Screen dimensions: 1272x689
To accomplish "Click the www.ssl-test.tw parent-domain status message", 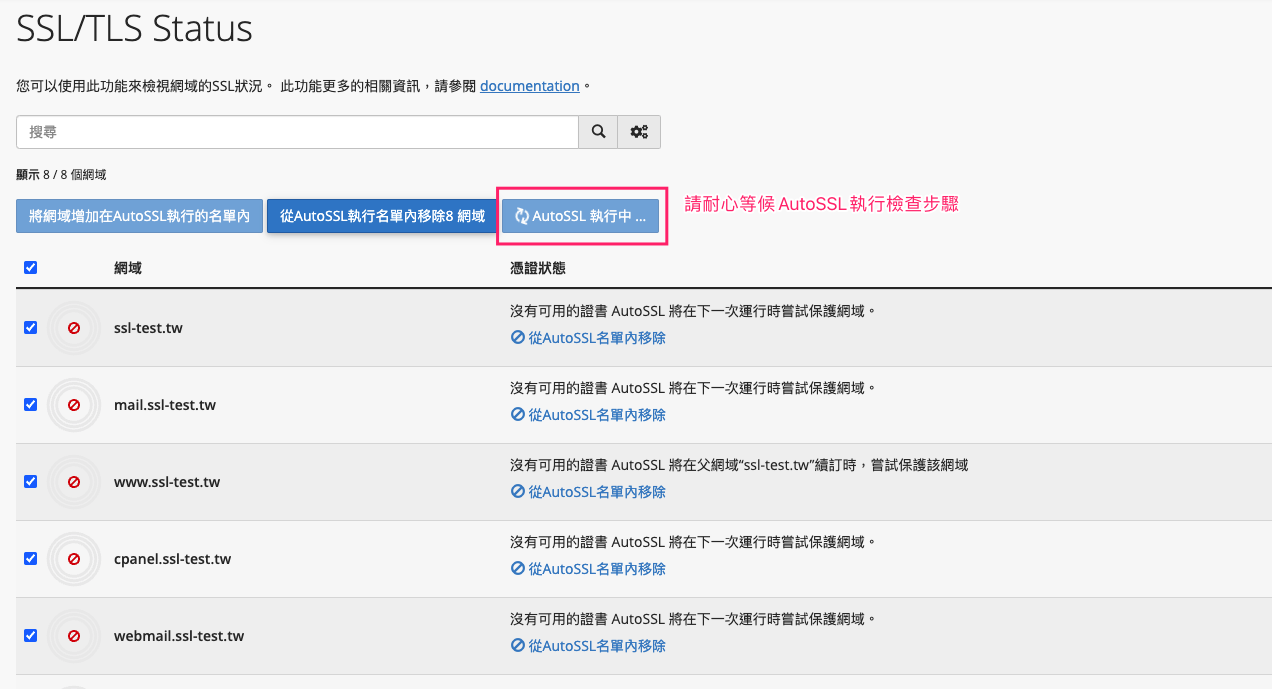I will point(739,465).
